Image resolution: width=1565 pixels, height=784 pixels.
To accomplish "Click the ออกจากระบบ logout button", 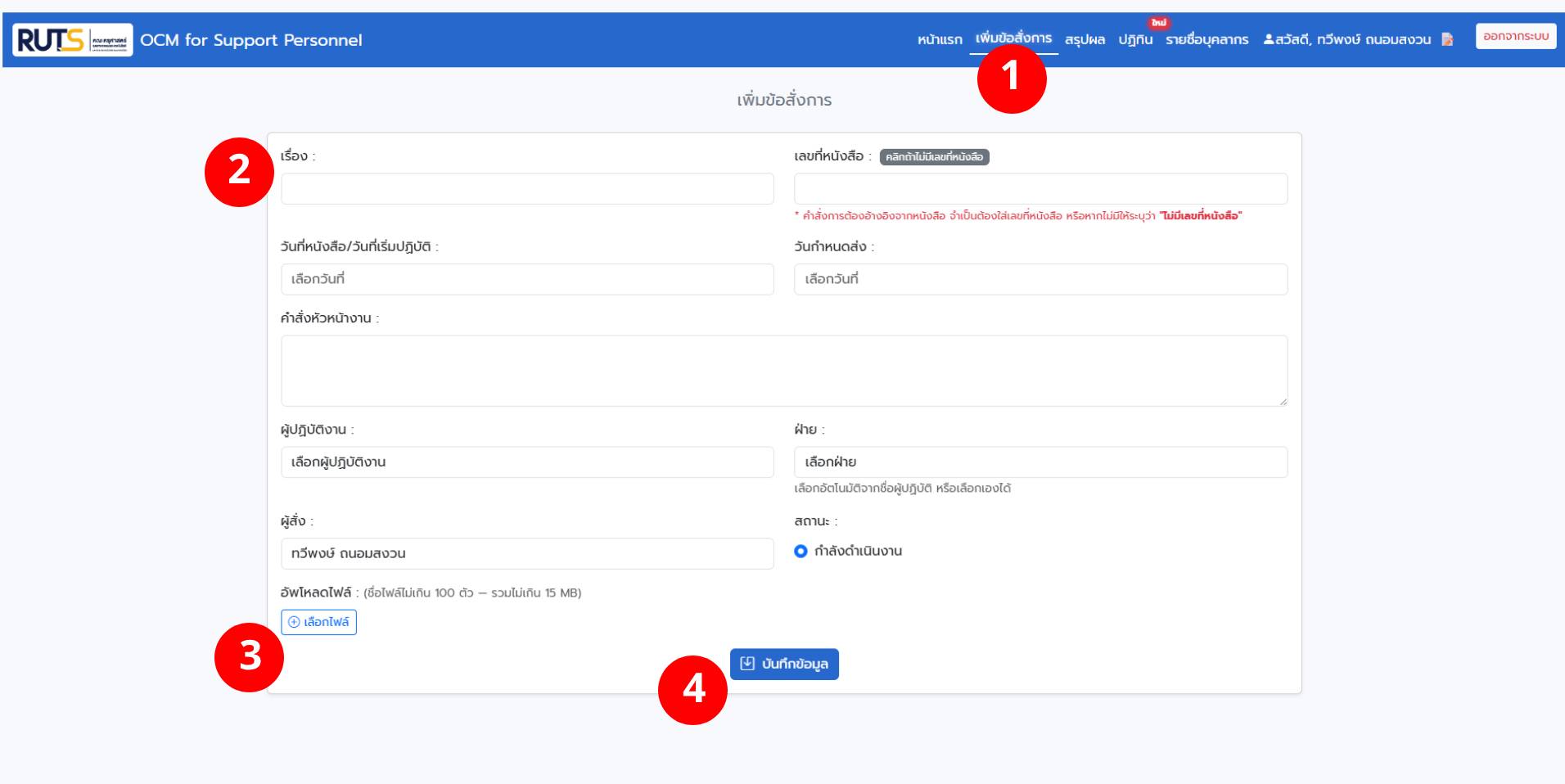I will [1516, 36].
